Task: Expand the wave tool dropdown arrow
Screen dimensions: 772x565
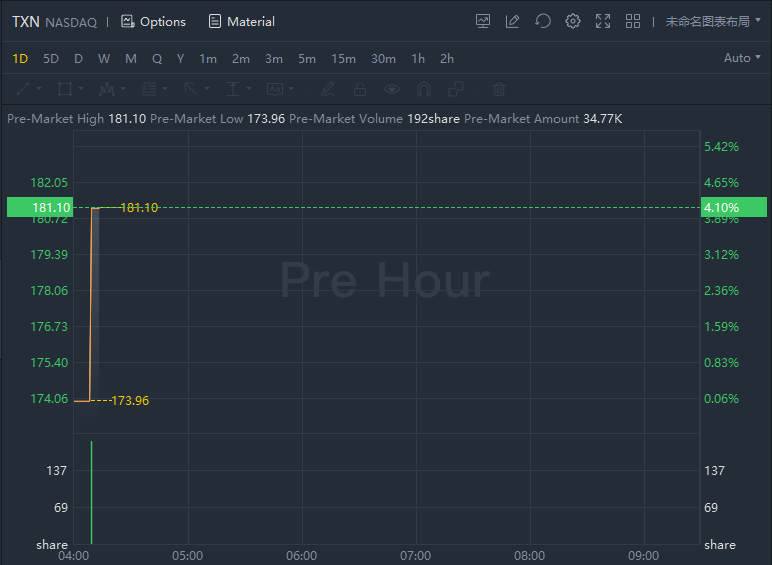Action: click(x=123, y=89)
